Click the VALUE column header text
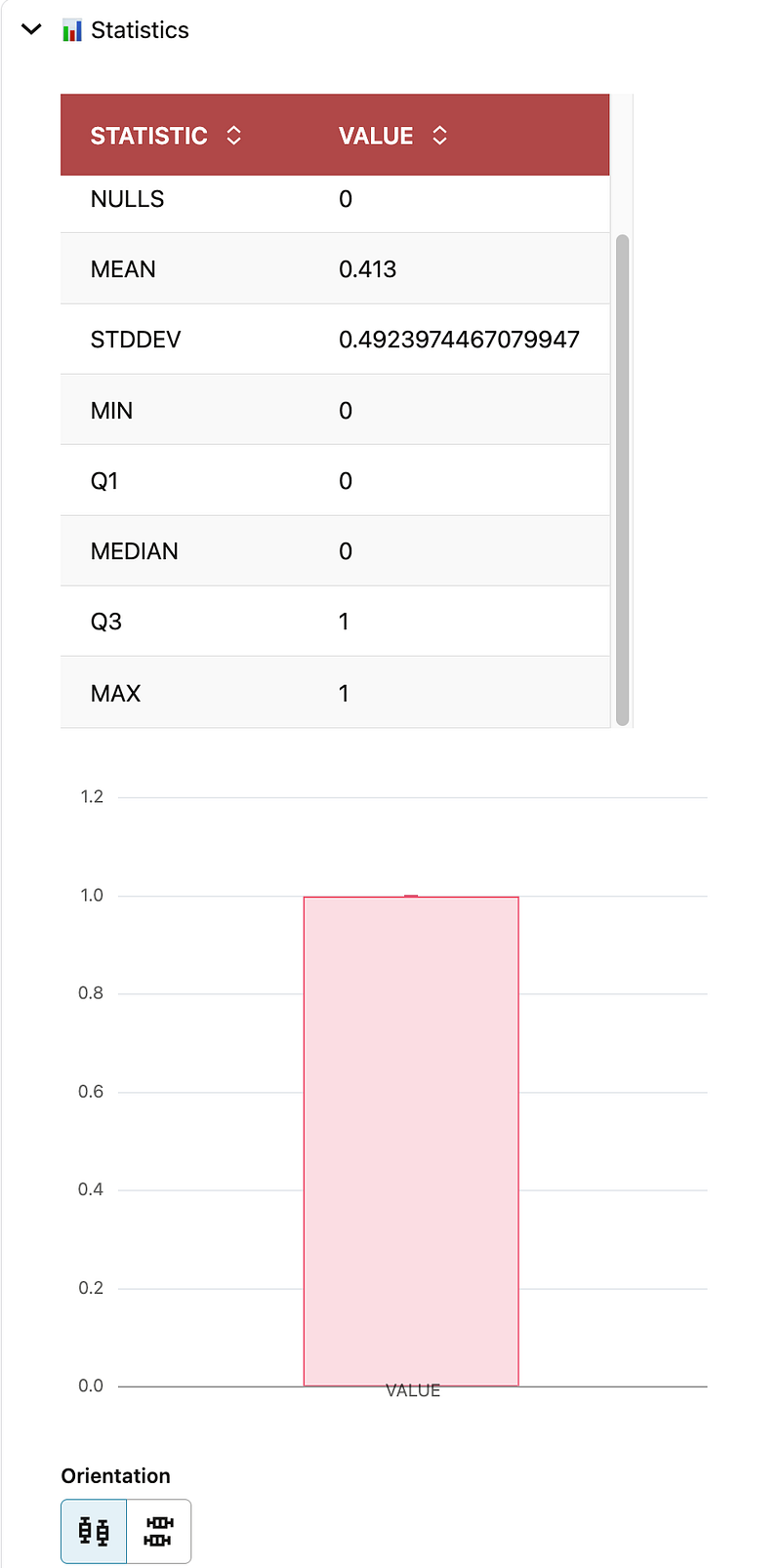The height and width of the screenshot is (1568, 781). (376, 136)
